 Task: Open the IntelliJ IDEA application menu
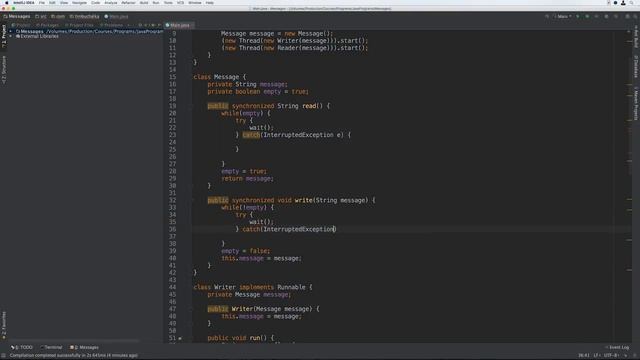24,2
